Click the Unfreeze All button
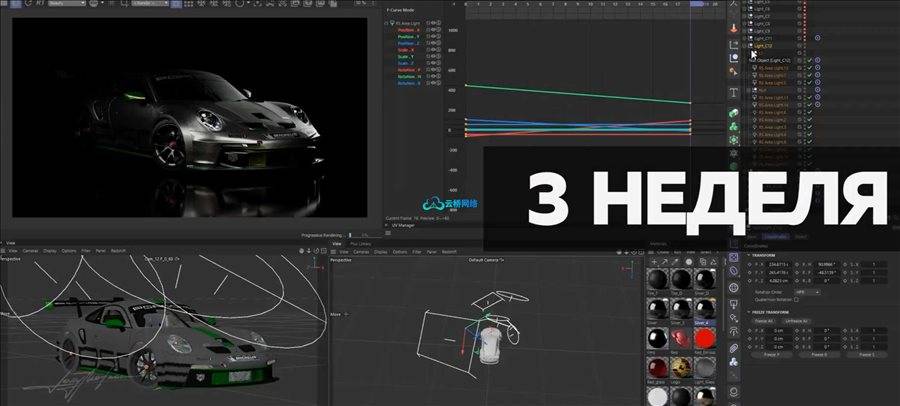 coord(797,321)
